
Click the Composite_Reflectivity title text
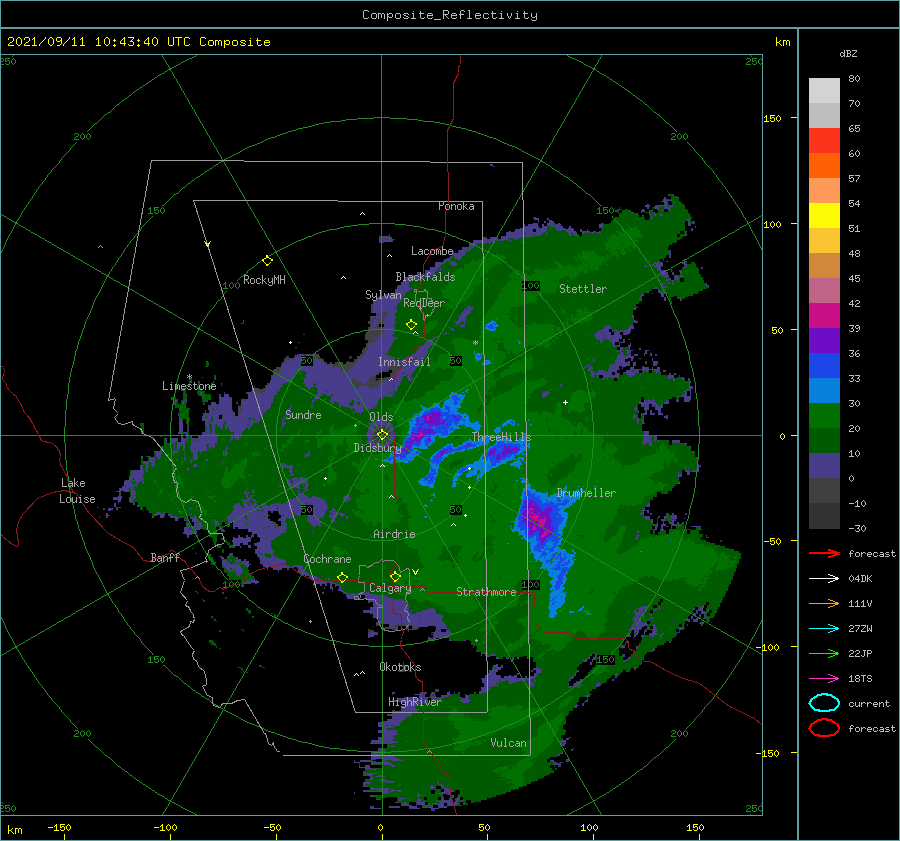point(450,15)
